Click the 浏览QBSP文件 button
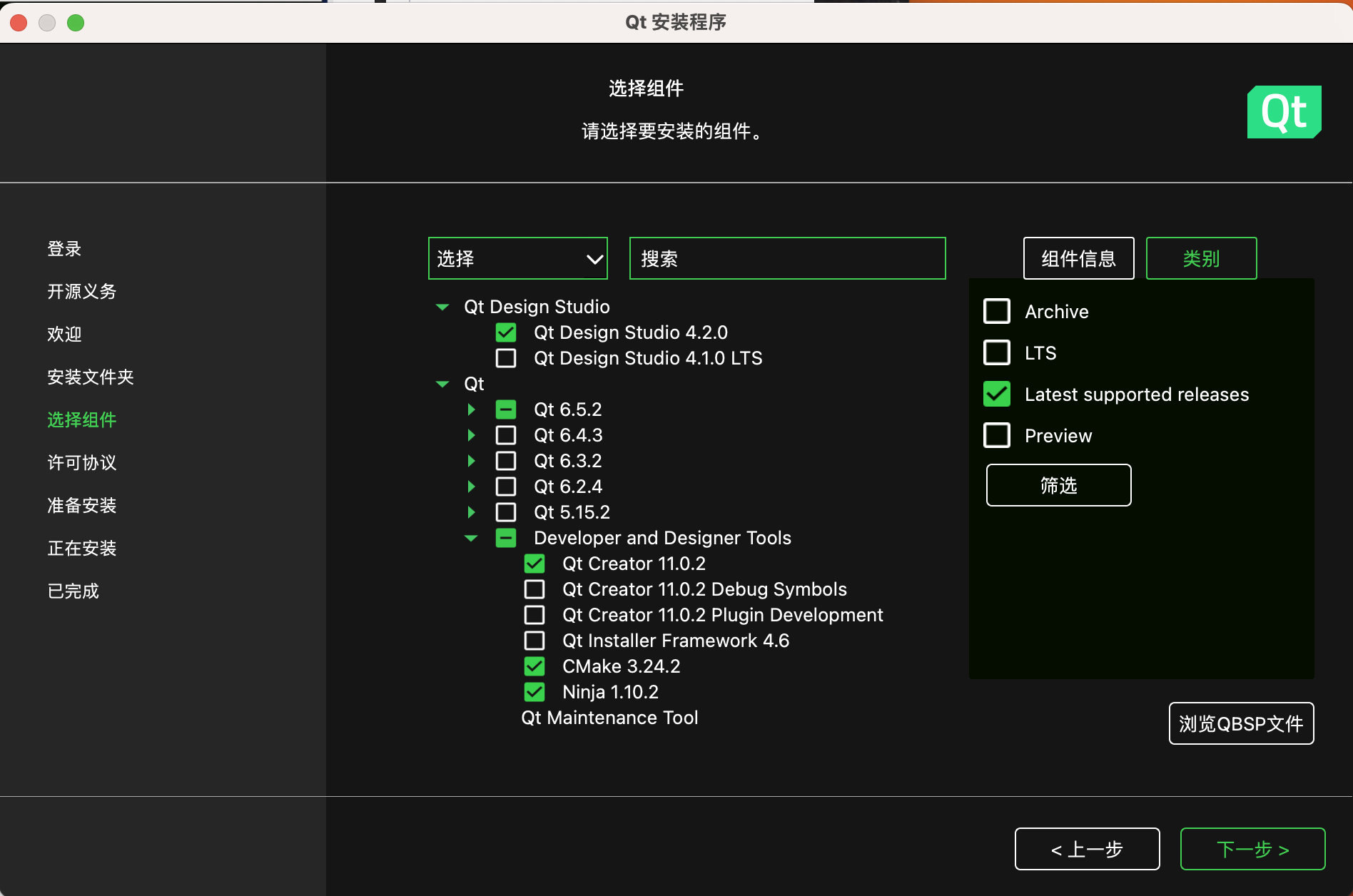Image resolution: width=1353 pixels, height=896 pixels. (x=1241, y=723)
